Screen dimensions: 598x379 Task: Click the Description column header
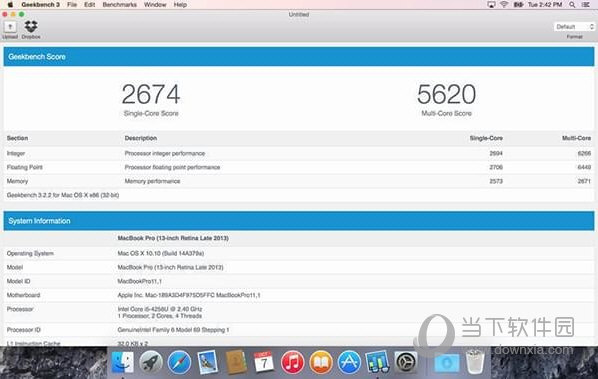click(141, 138)
